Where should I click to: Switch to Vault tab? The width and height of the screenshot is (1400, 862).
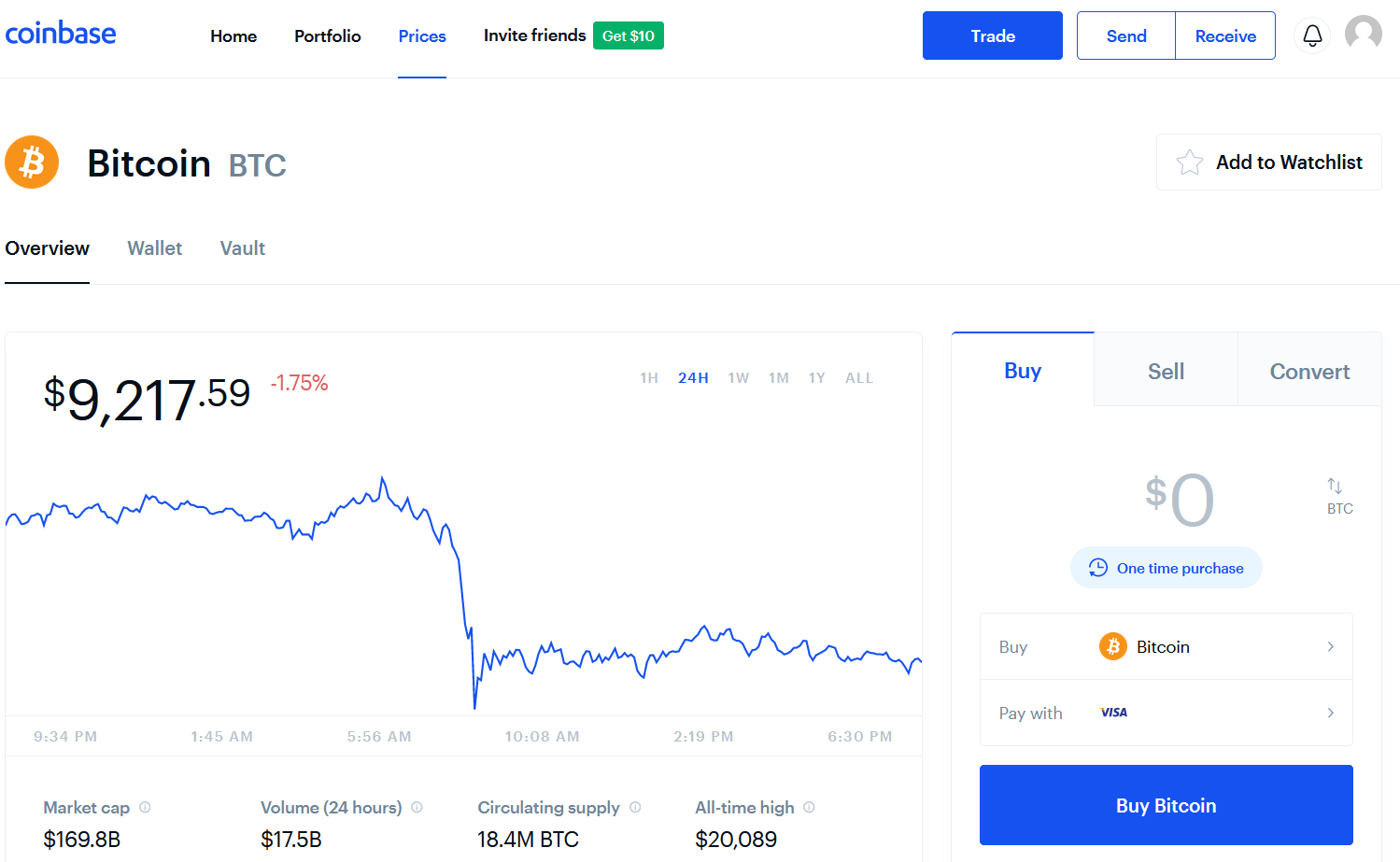(243, 248)
